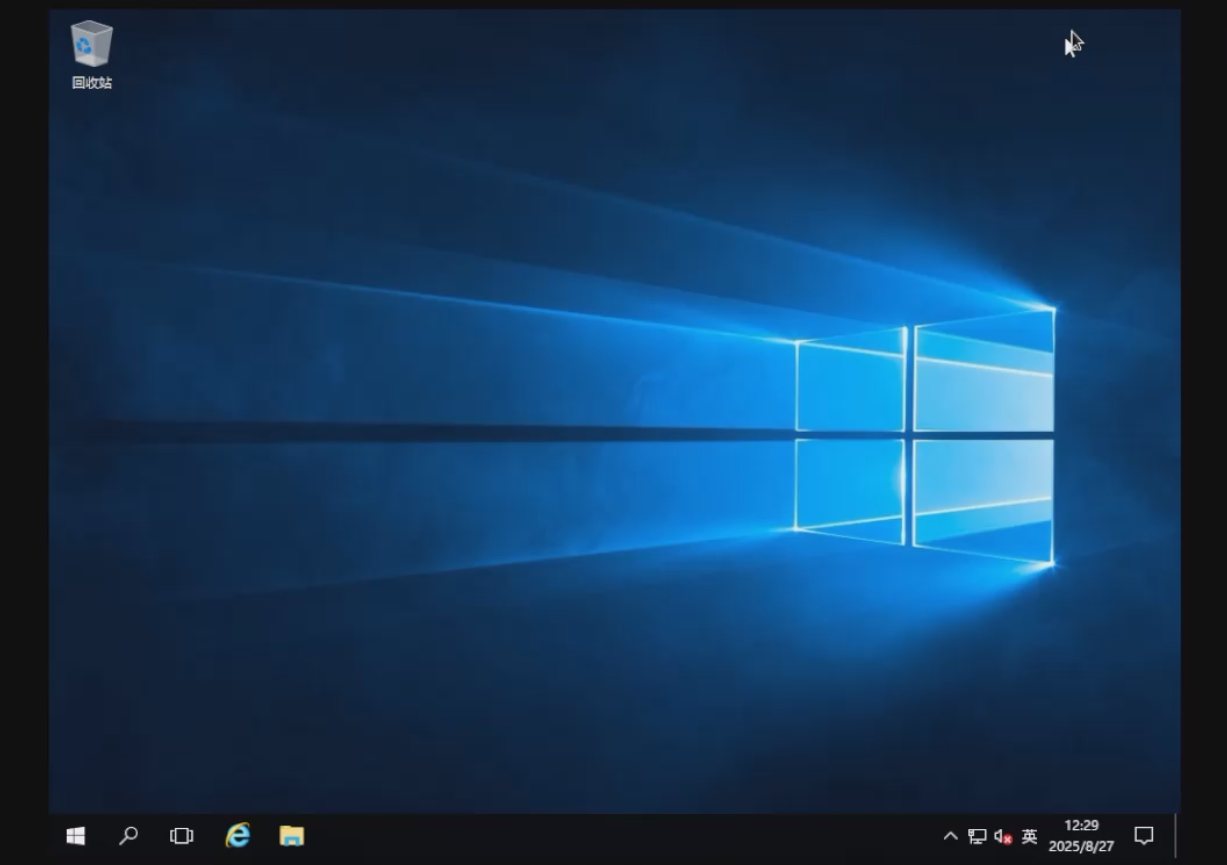Click the upper-left pane of wallpaper logo
Viewport: 1227px width, 865px height.
(x=850, y=385)
